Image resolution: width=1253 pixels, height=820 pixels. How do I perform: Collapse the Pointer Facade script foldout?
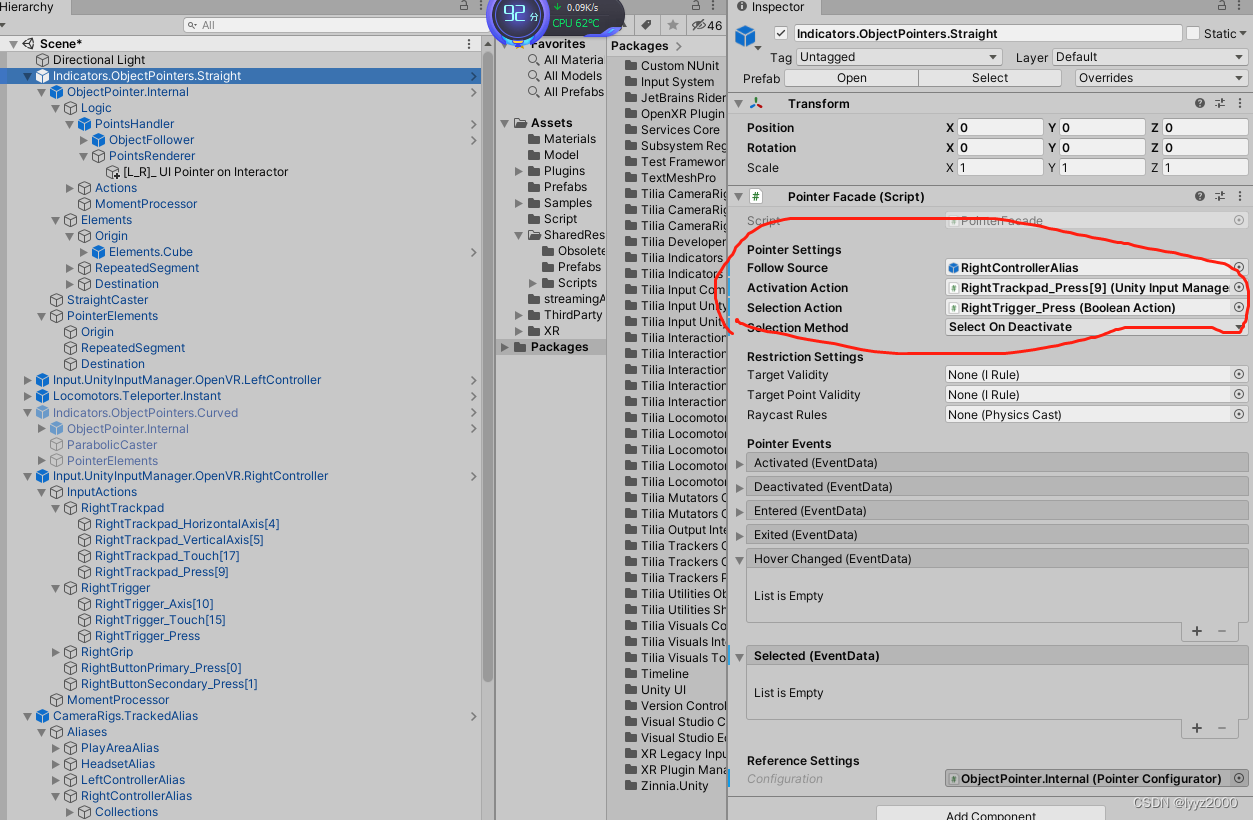[738, 196]
